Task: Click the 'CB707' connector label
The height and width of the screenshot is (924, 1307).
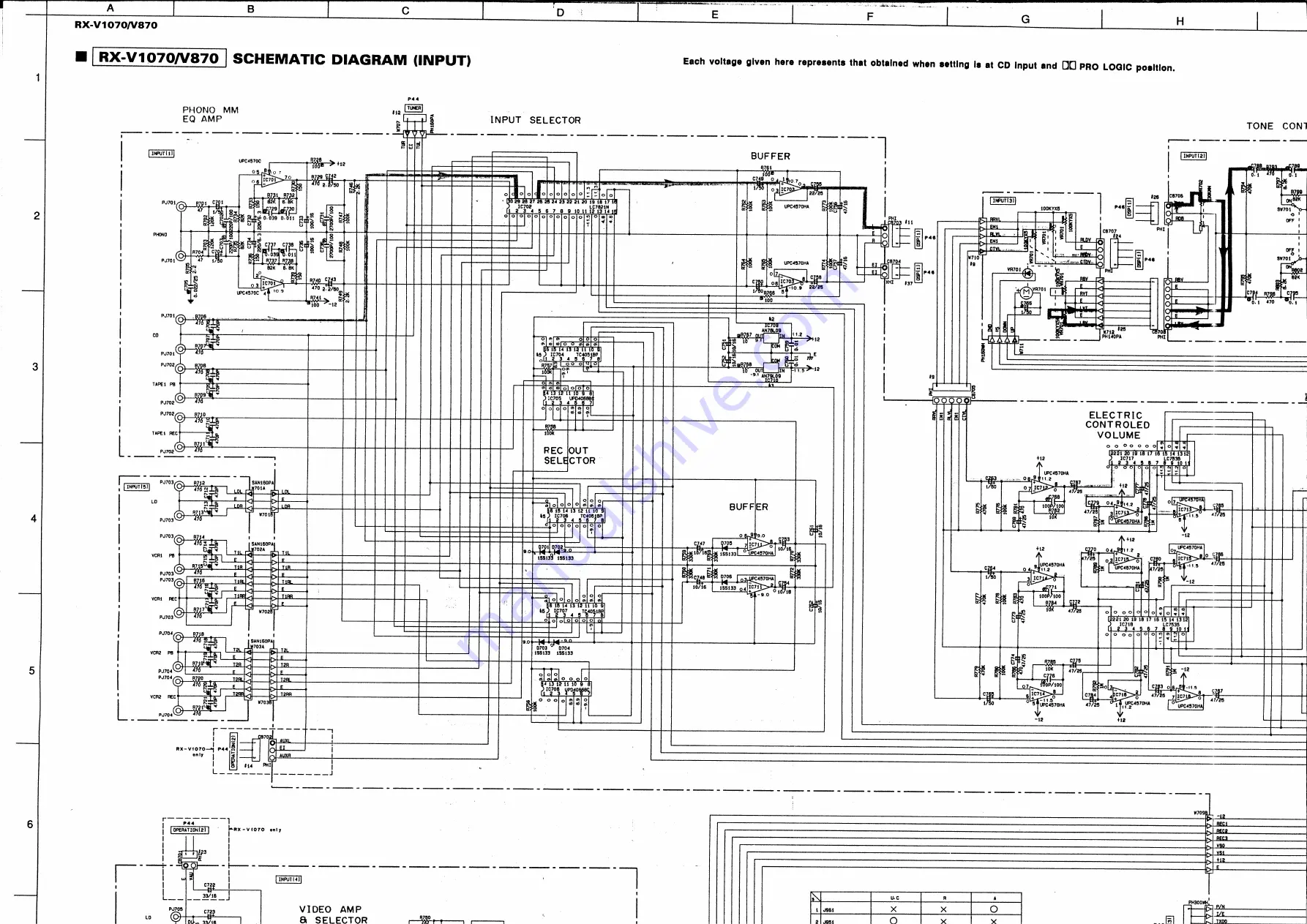Action: click(x=1109, y=231)
